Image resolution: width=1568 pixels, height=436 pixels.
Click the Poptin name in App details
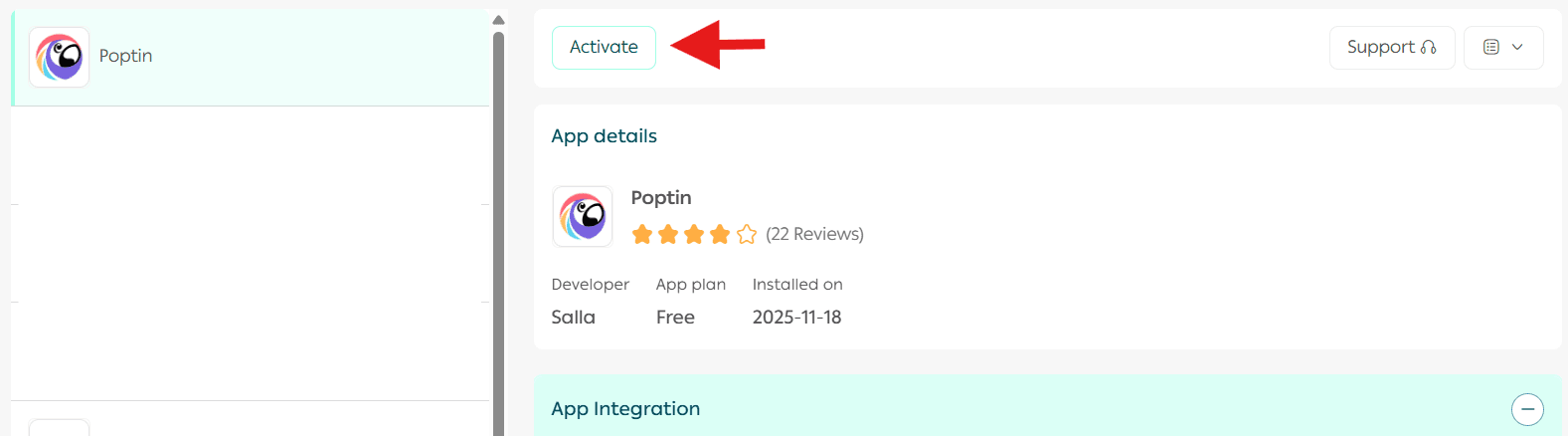coord(661,198)
